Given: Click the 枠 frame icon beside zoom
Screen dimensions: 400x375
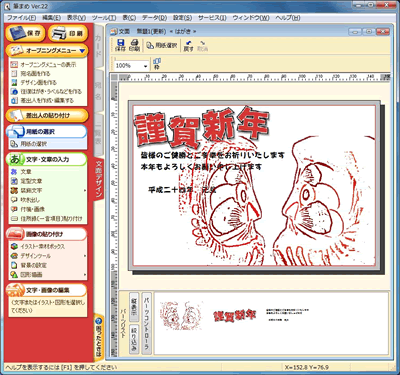Looking at the screenshot, I should pyautogui.click(x=157, y=64).
